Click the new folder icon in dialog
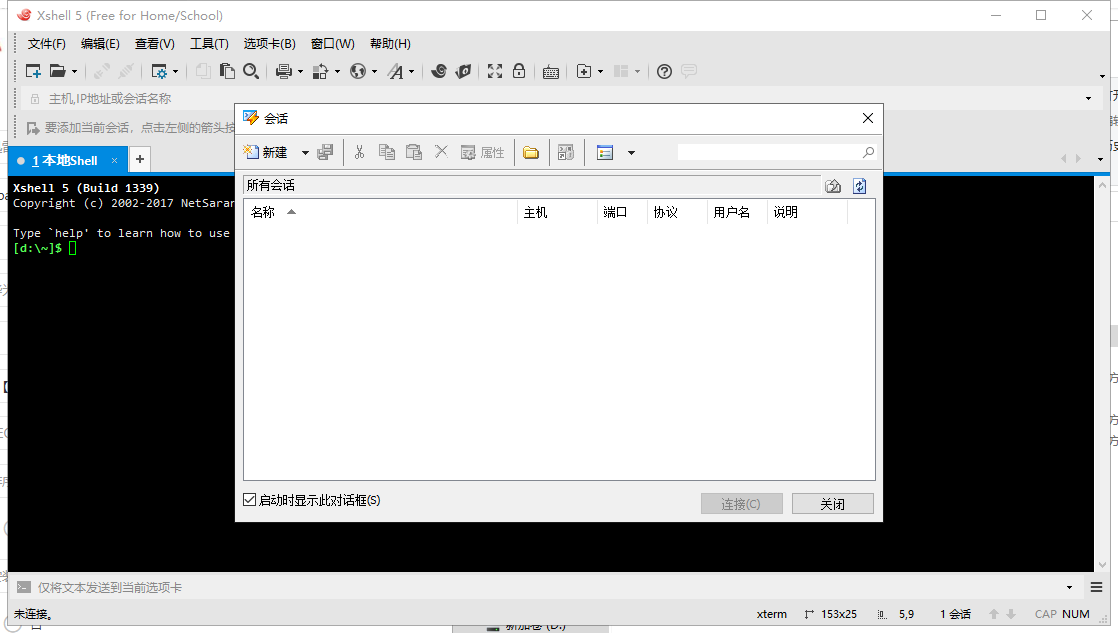 [x=530, y=153]
